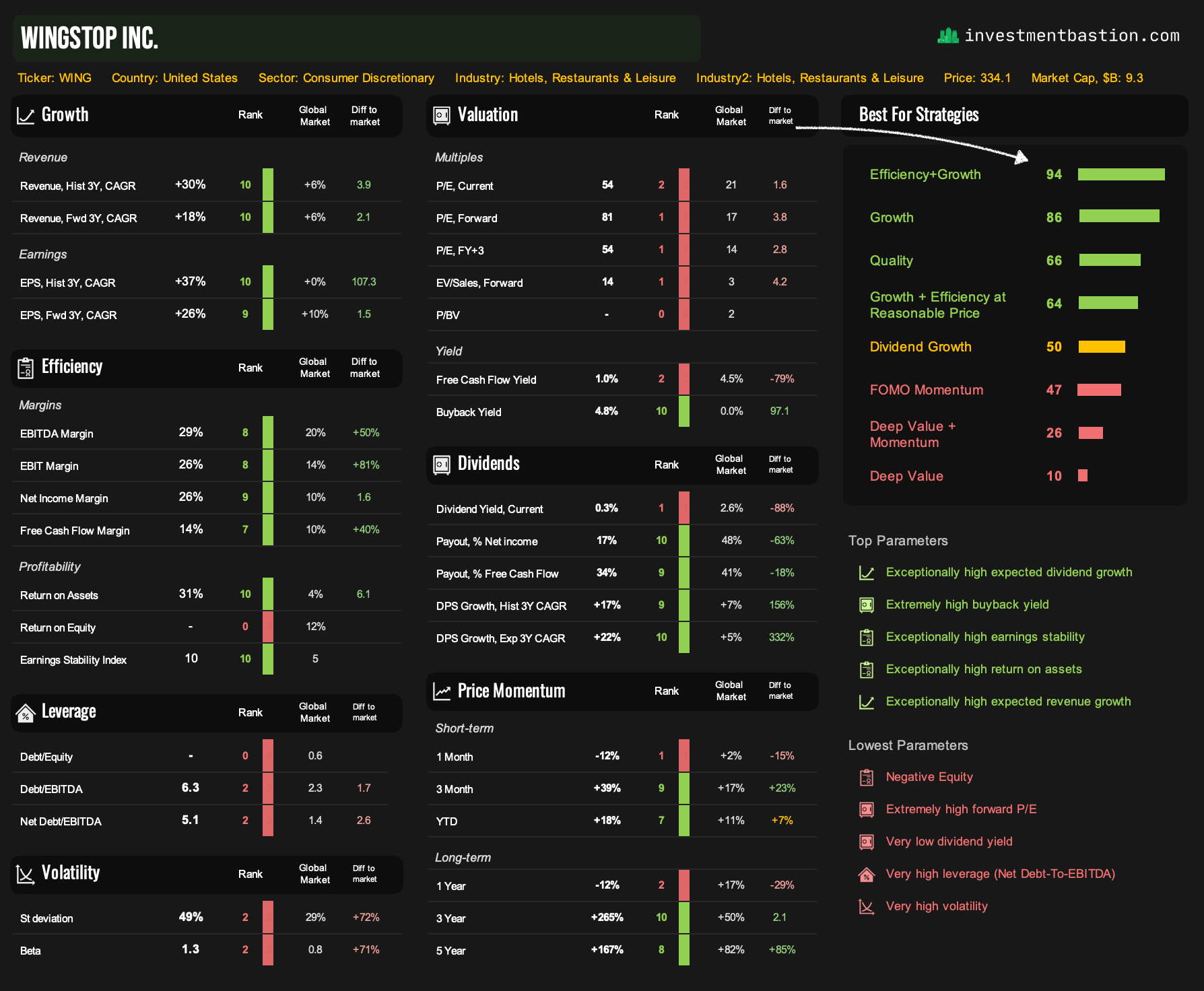Viewport: 1204px width, 991px height.
Task: Click the red FOMO Momentum score bar
Action: point(1099,390)
